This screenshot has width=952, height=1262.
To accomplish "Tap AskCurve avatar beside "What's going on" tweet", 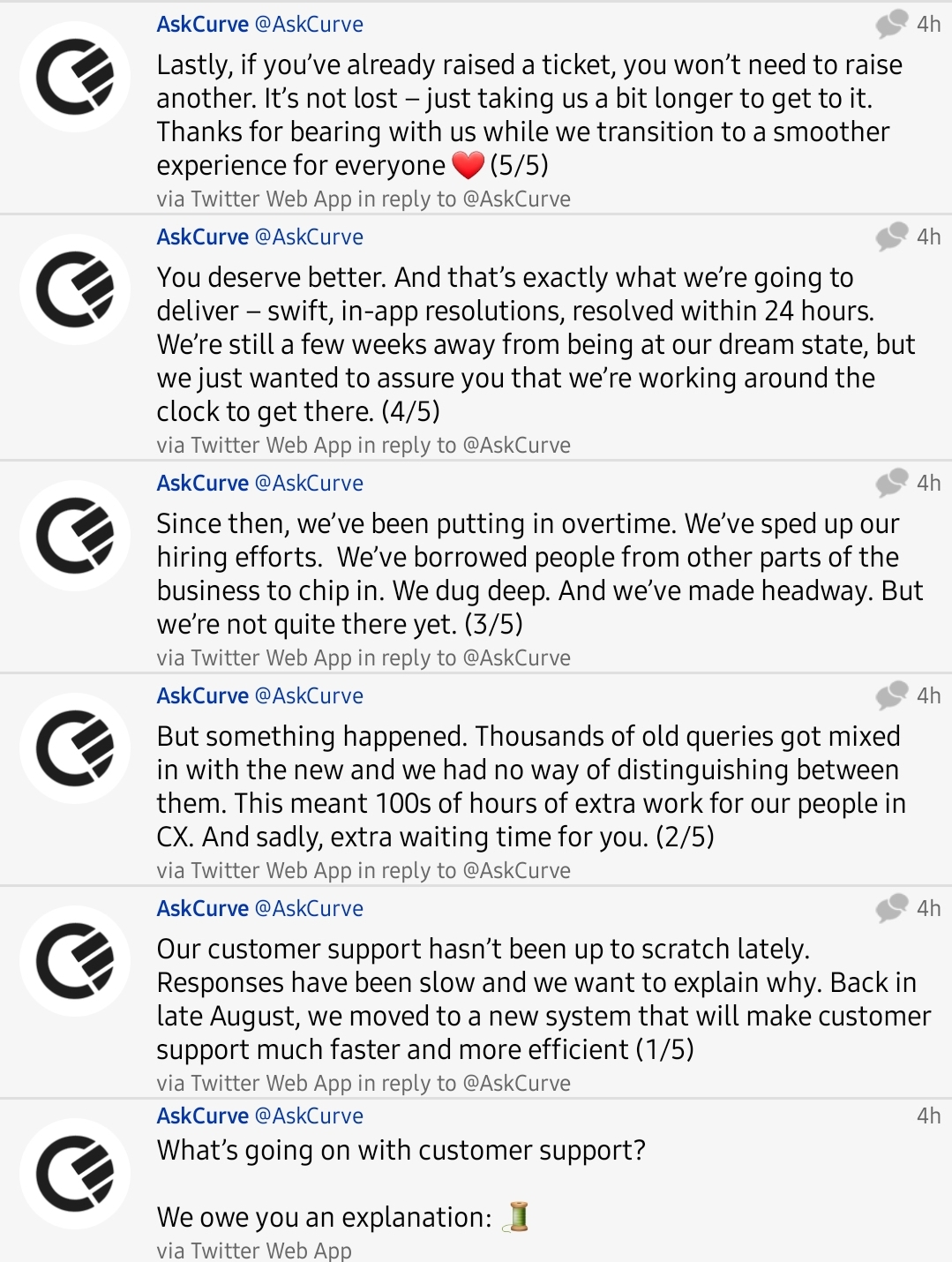I will pyautogui.click(x=75, y=1174).
